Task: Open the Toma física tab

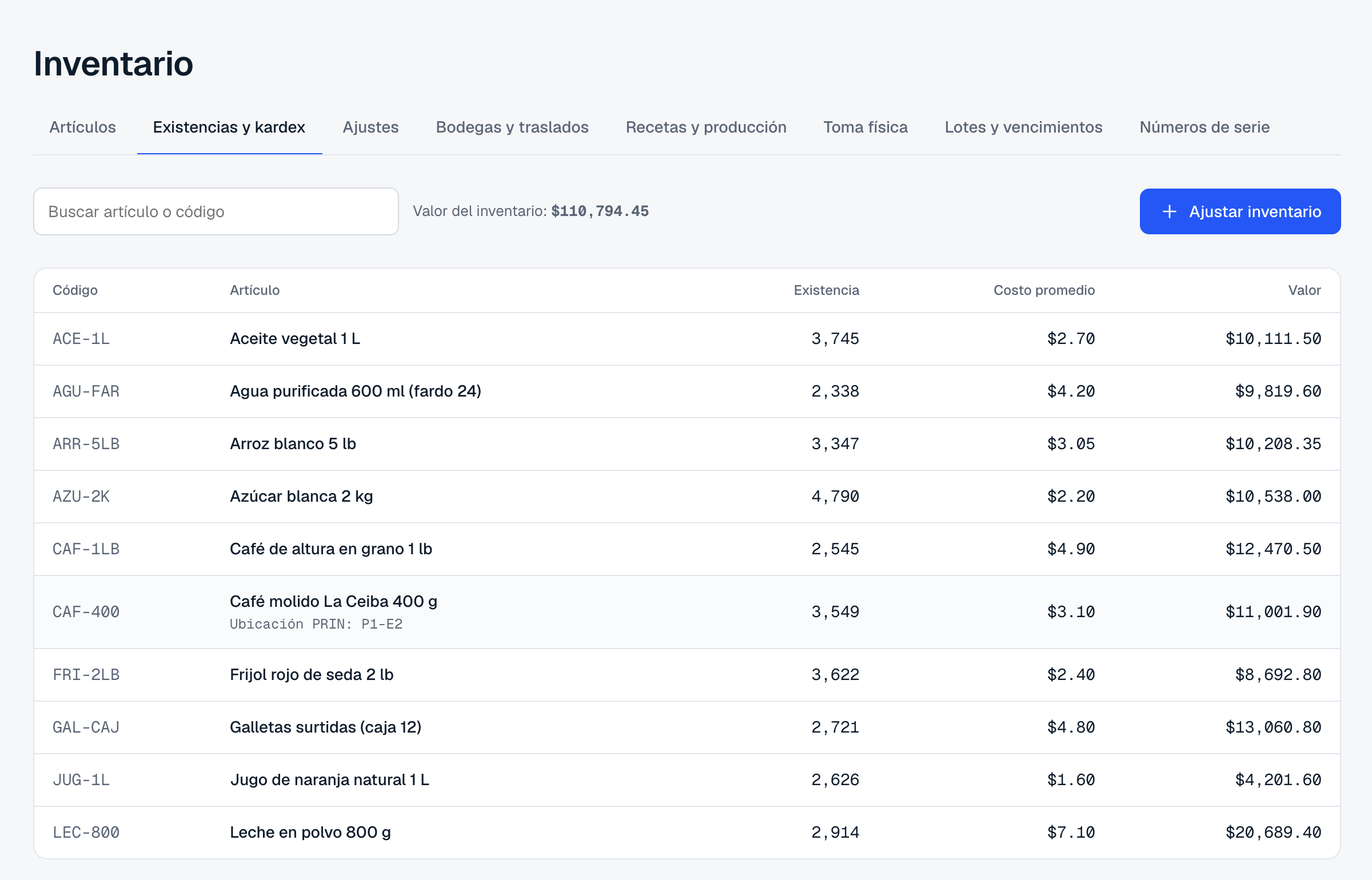Action: pos(866,127)
